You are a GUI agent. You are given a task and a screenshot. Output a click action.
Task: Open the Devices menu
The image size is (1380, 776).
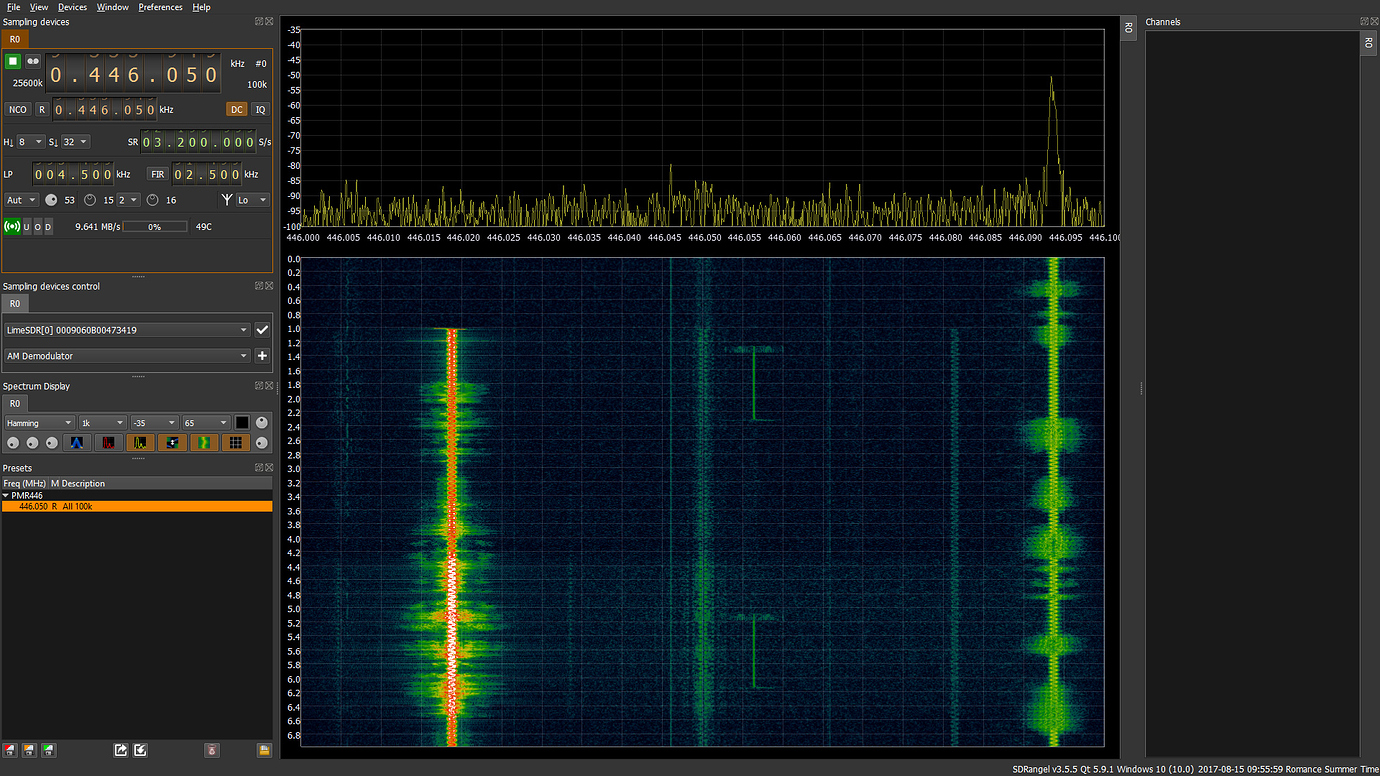point(72,7)
